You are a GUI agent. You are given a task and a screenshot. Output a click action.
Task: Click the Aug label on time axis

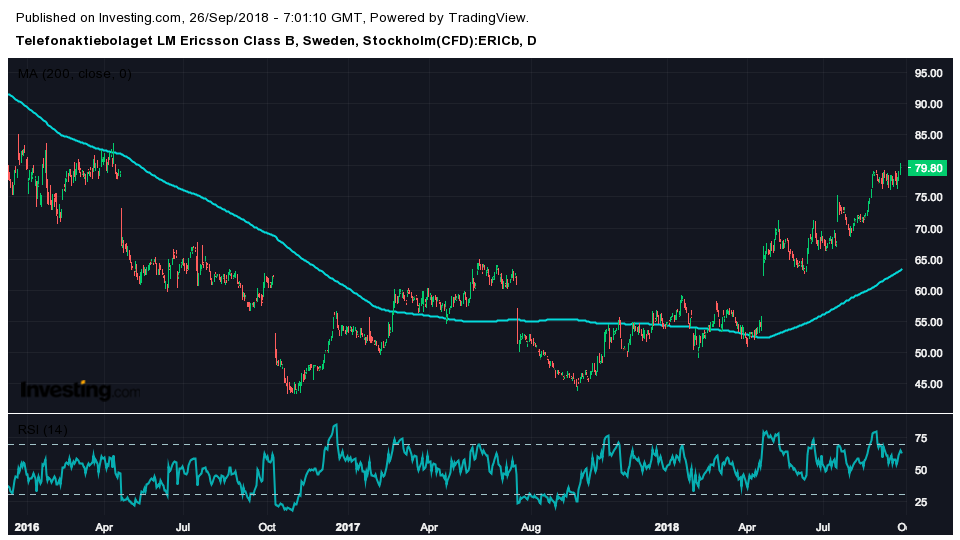coord(531,527)
